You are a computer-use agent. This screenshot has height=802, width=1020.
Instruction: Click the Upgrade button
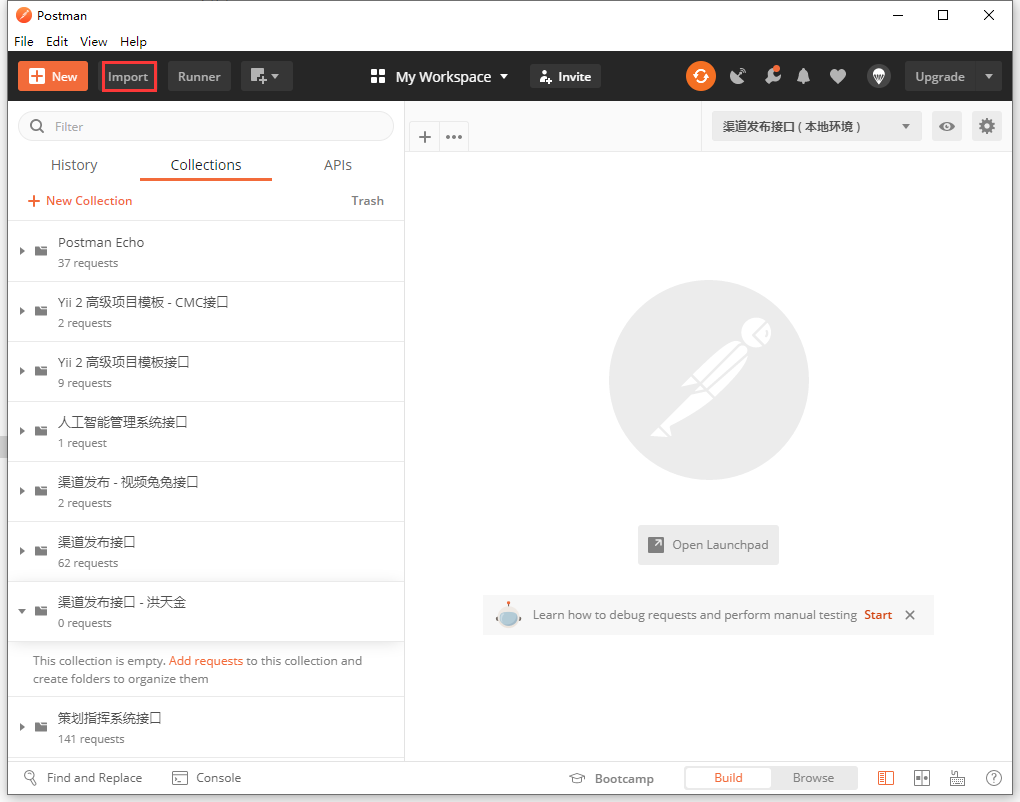coord(939,77)
